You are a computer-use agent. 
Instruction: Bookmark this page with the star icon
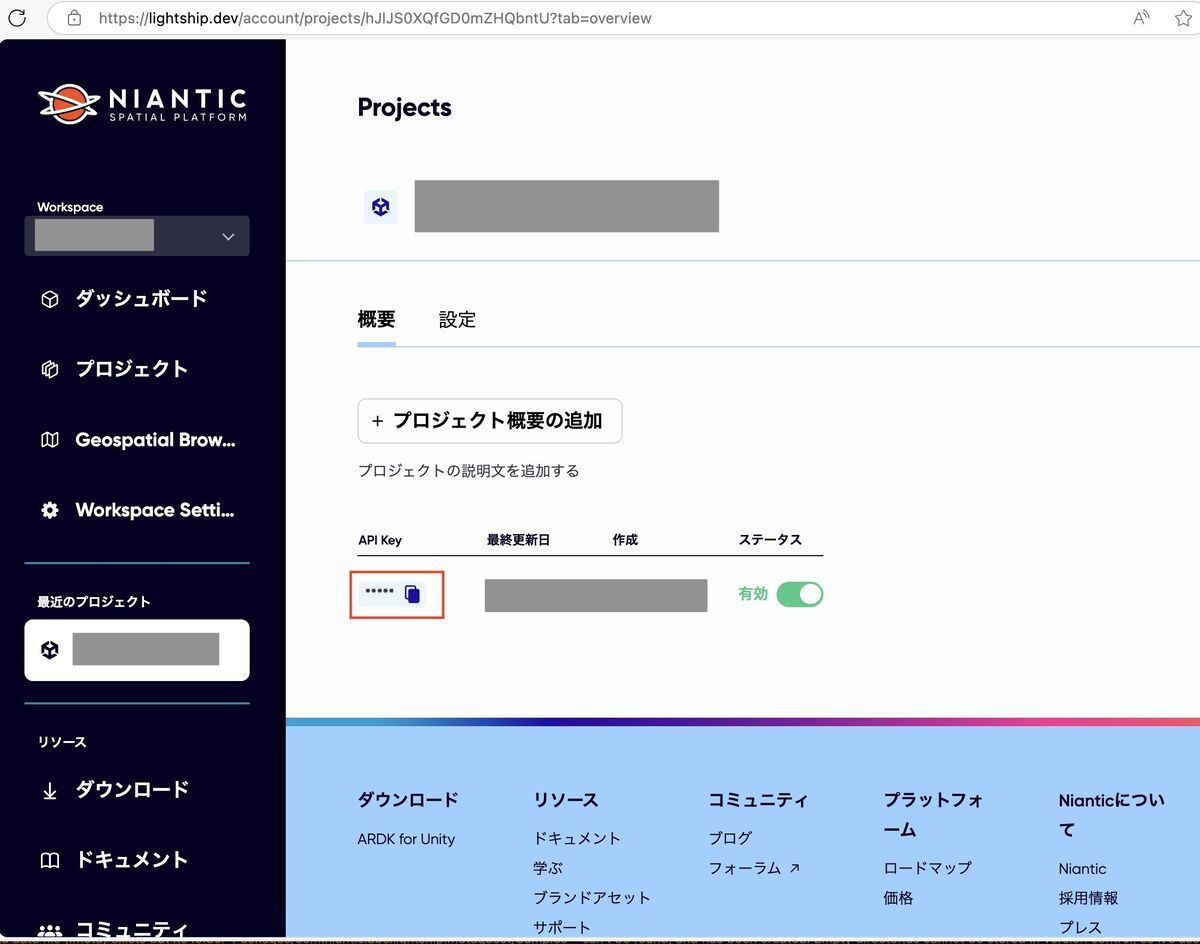pyautogui.click(x=1183, y=18)
